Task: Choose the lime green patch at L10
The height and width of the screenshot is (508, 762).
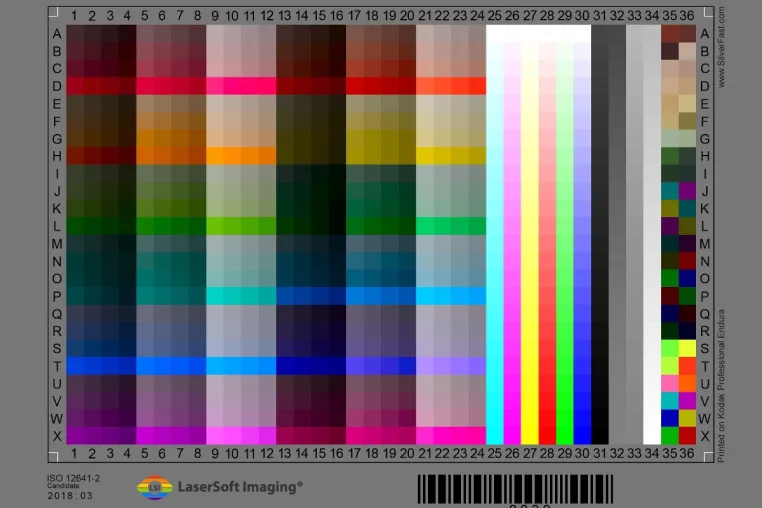Action: (x=232, y=226)
